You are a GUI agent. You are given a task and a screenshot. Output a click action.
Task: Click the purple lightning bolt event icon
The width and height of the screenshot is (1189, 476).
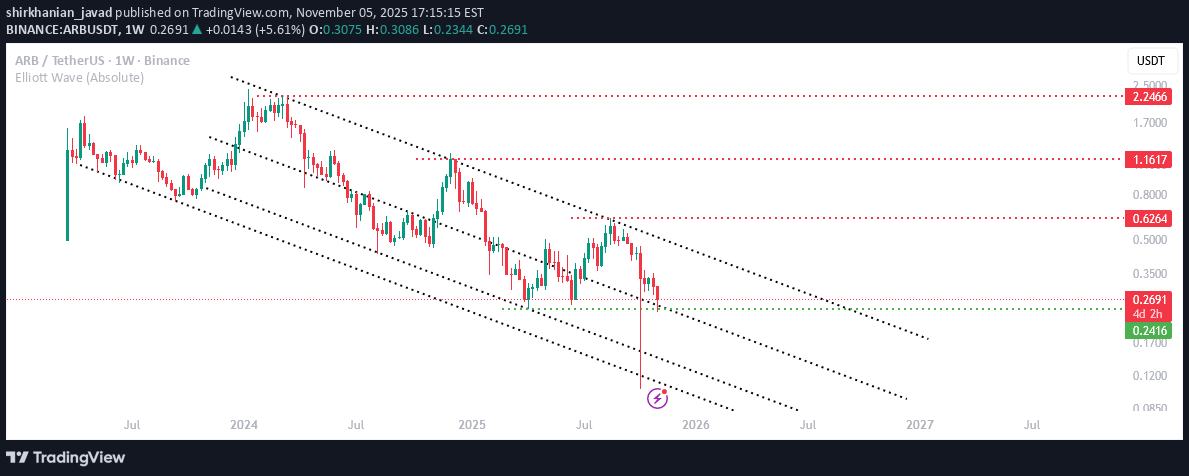(657, 398)
